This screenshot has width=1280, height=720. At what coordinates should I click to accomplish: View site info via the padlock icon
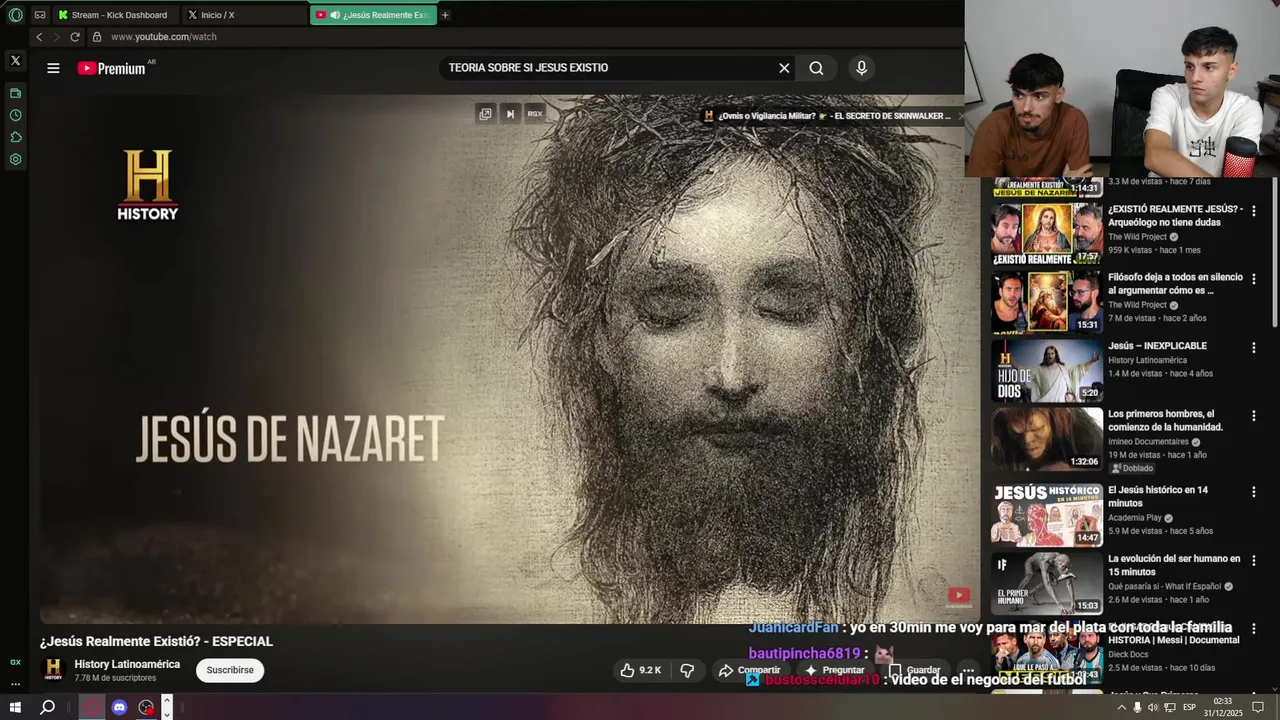click(97, 37)
